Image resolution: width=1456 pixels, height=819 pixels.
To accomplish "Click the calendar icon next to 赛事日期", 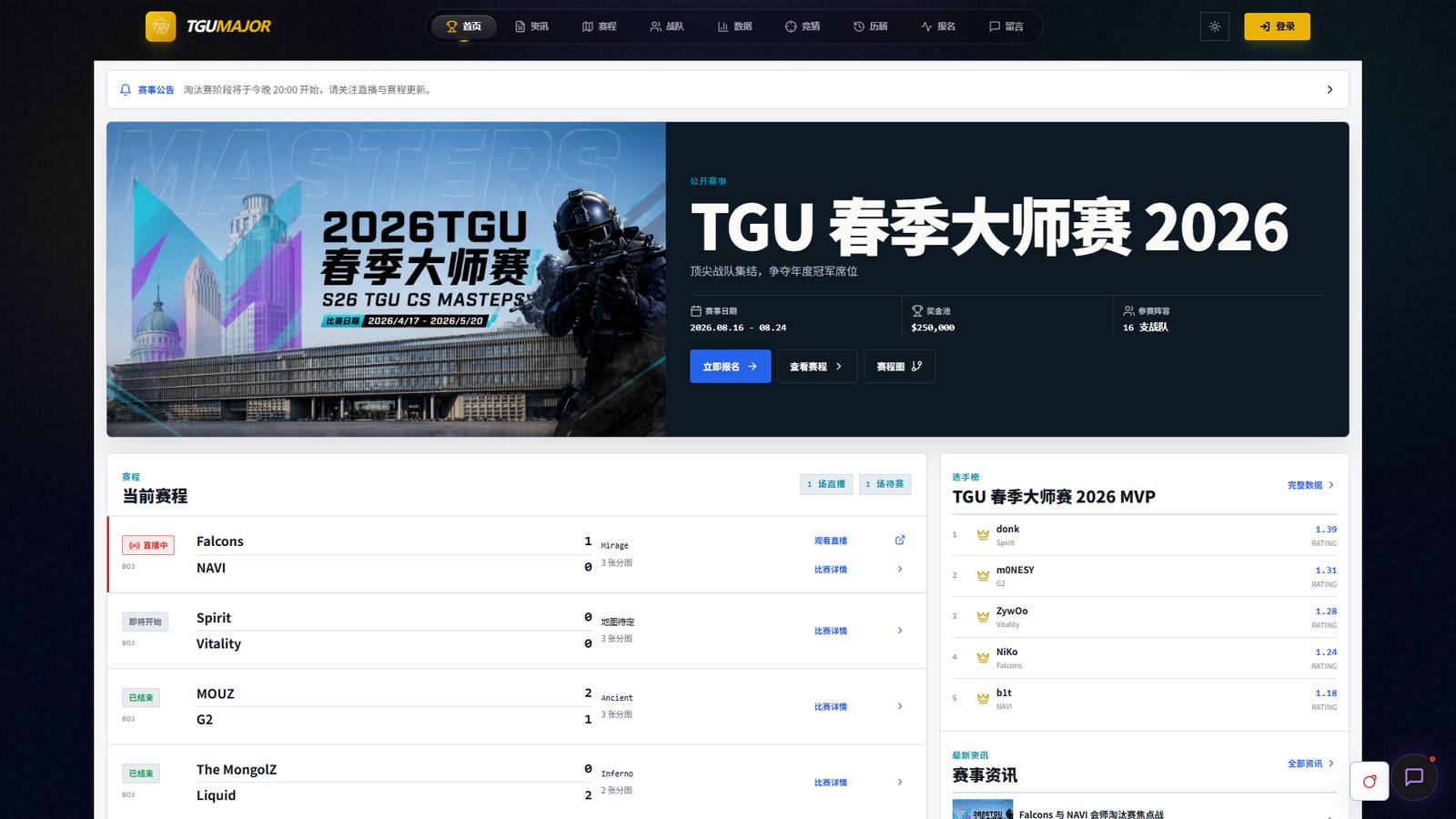I will 696,311.
